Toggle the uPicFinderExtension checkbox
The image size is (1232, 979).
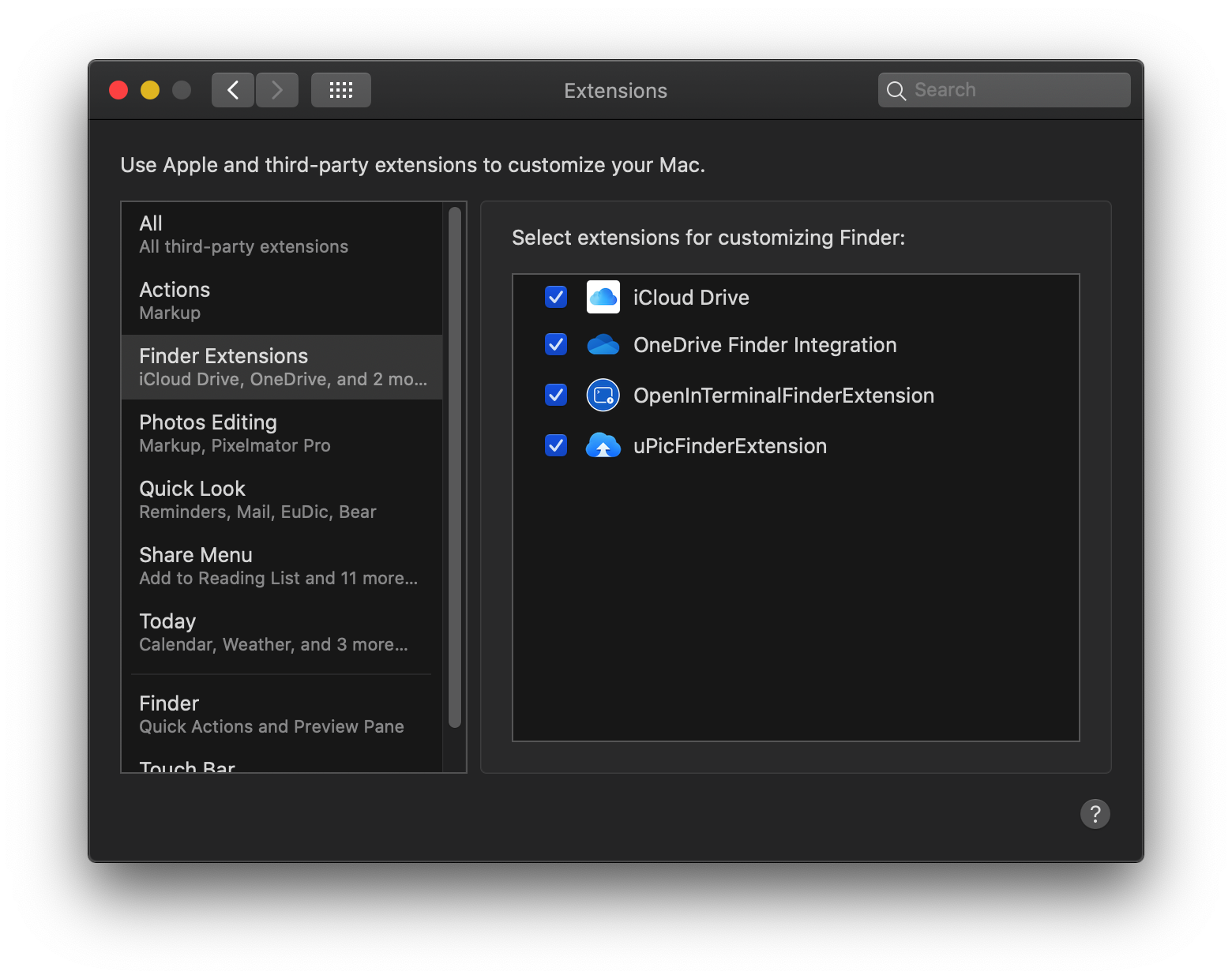[556, 445]
